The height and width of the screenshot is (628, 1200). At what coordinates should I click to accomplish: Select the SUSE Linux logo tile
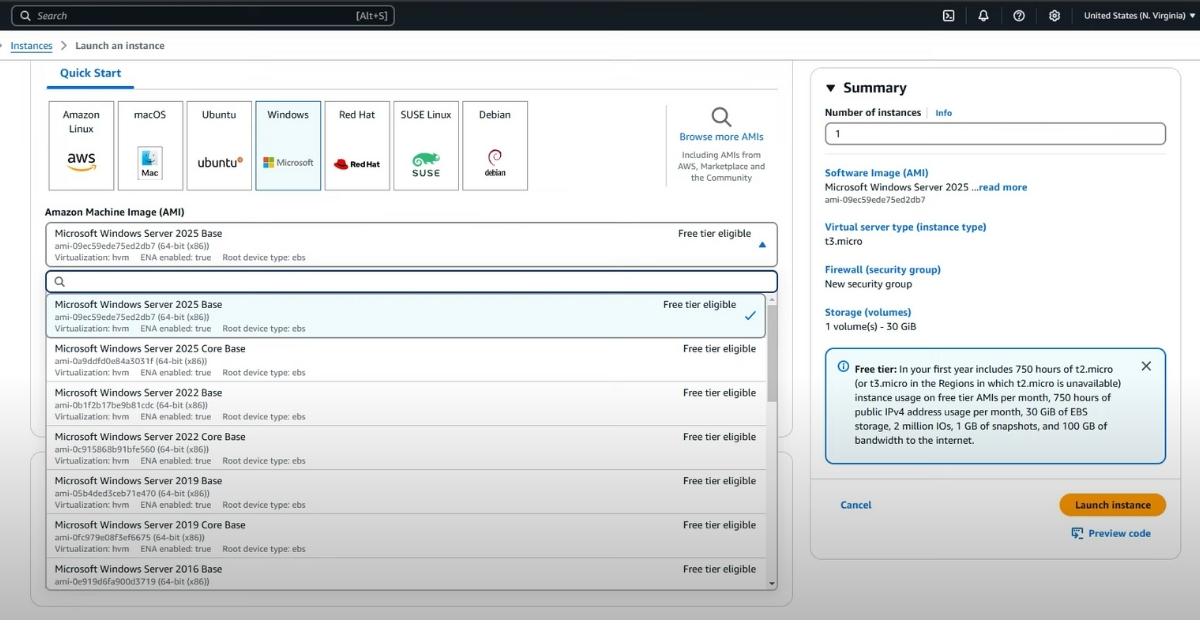pyautogui.click(x=426, y=146)
